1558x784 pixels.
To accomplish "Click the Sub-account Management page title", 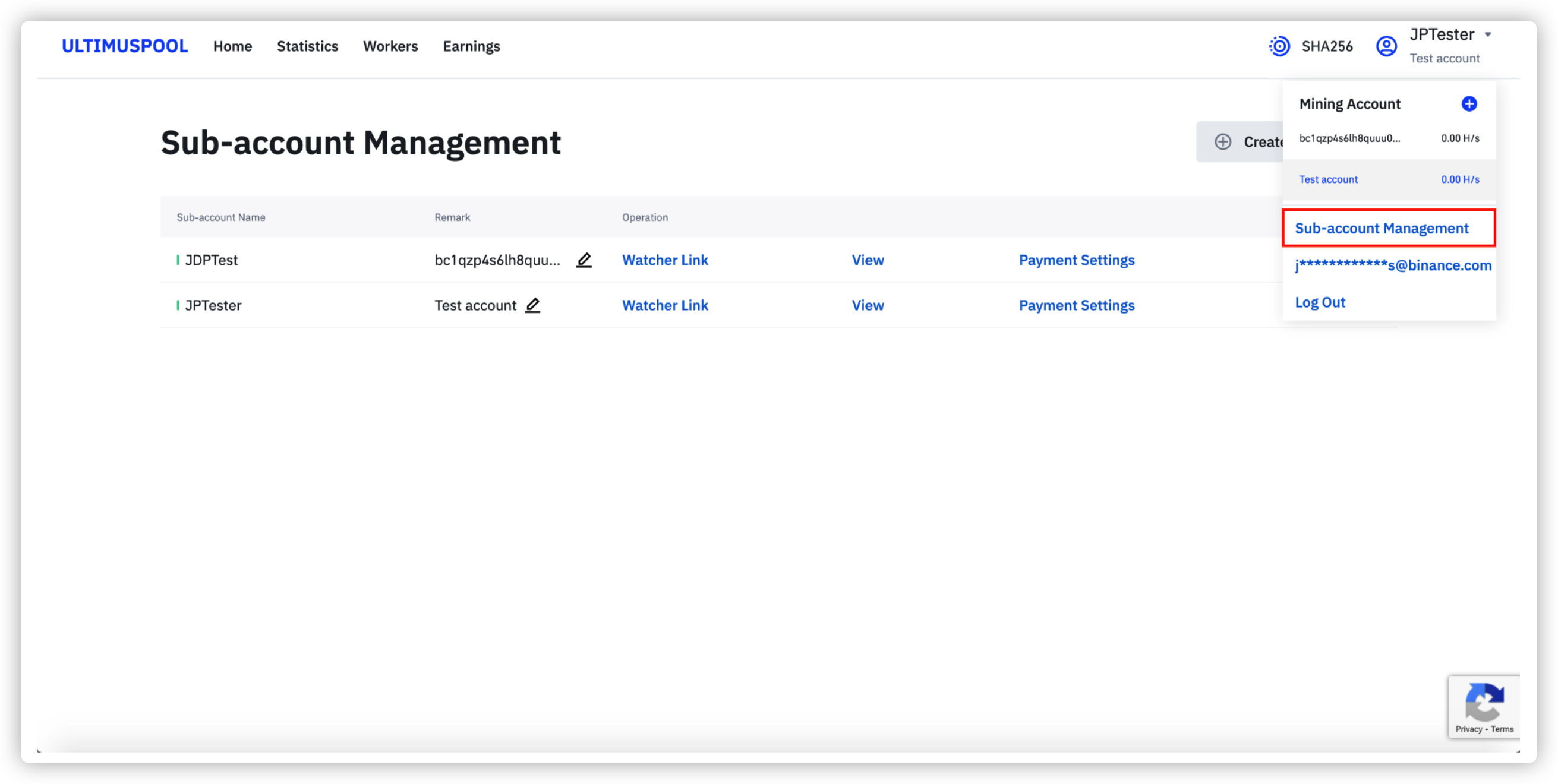I will 361,143.
